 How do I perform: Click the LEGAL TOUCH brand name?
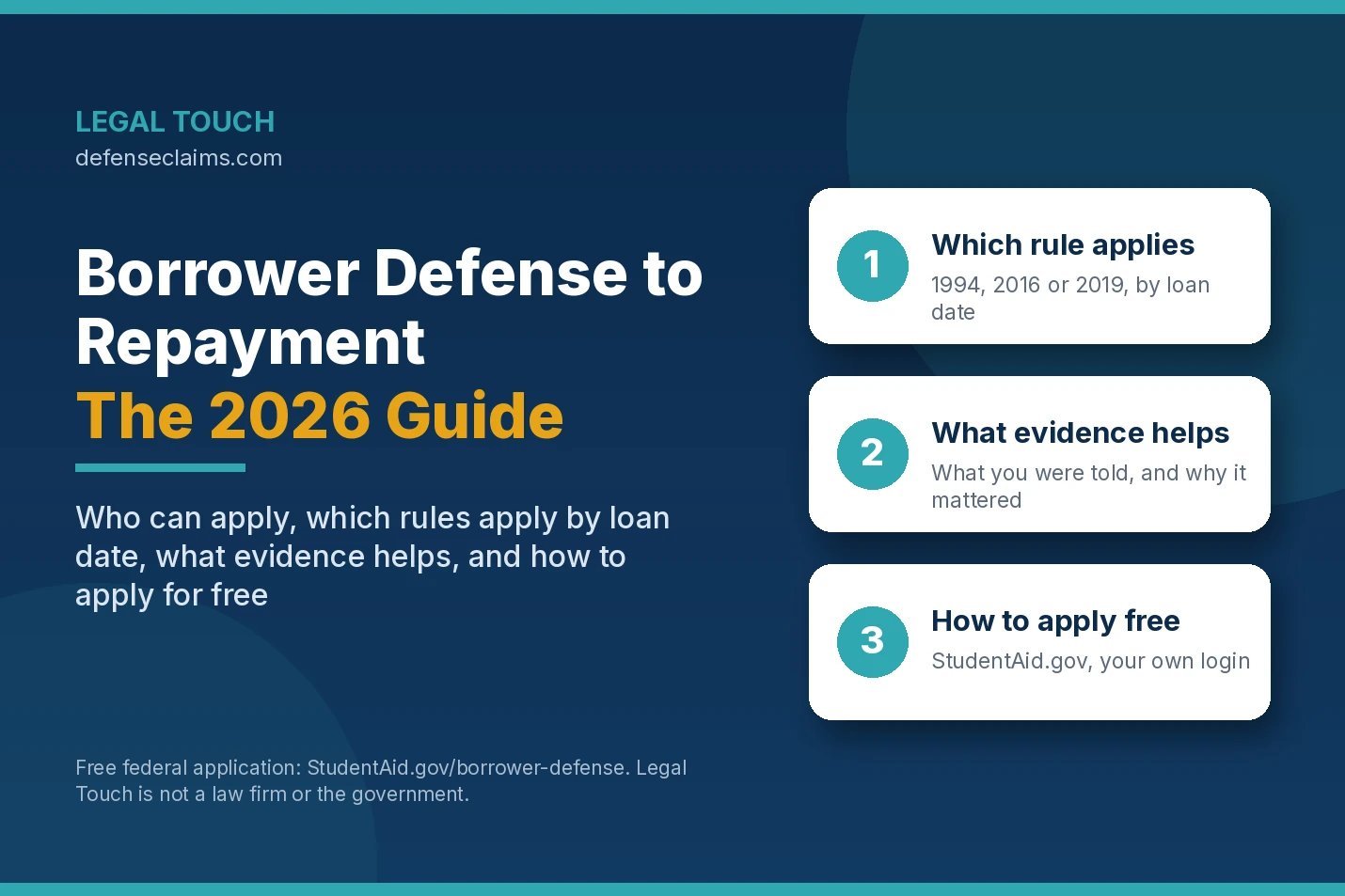[175, 121]
